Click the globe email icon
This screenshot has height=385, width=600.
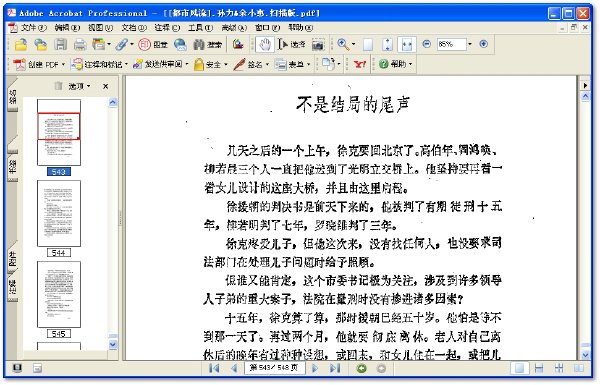180,45
